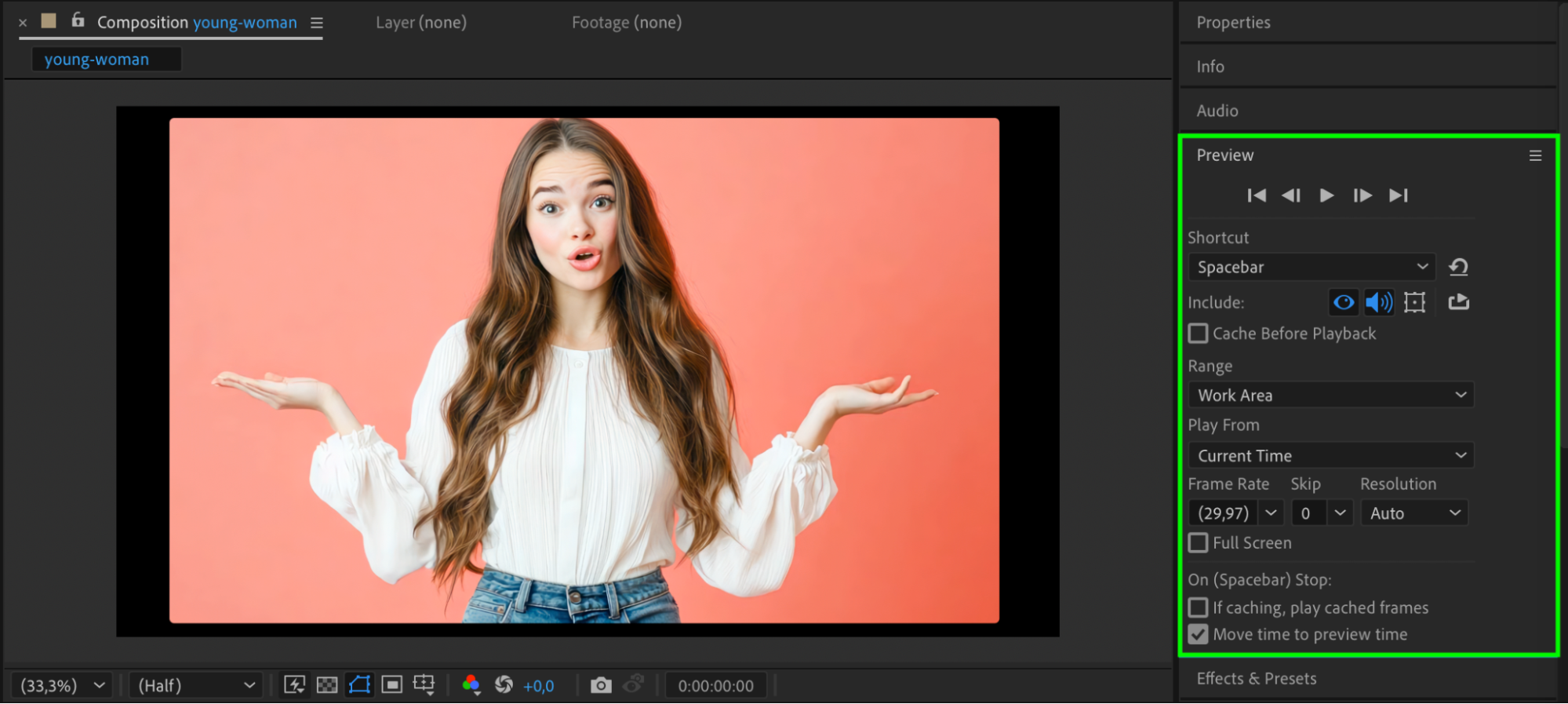Click the current time 0:00:00:00 display
The width and height of the screenshot is (1568, 704).
pyautogui.click(x=715, y=685)
